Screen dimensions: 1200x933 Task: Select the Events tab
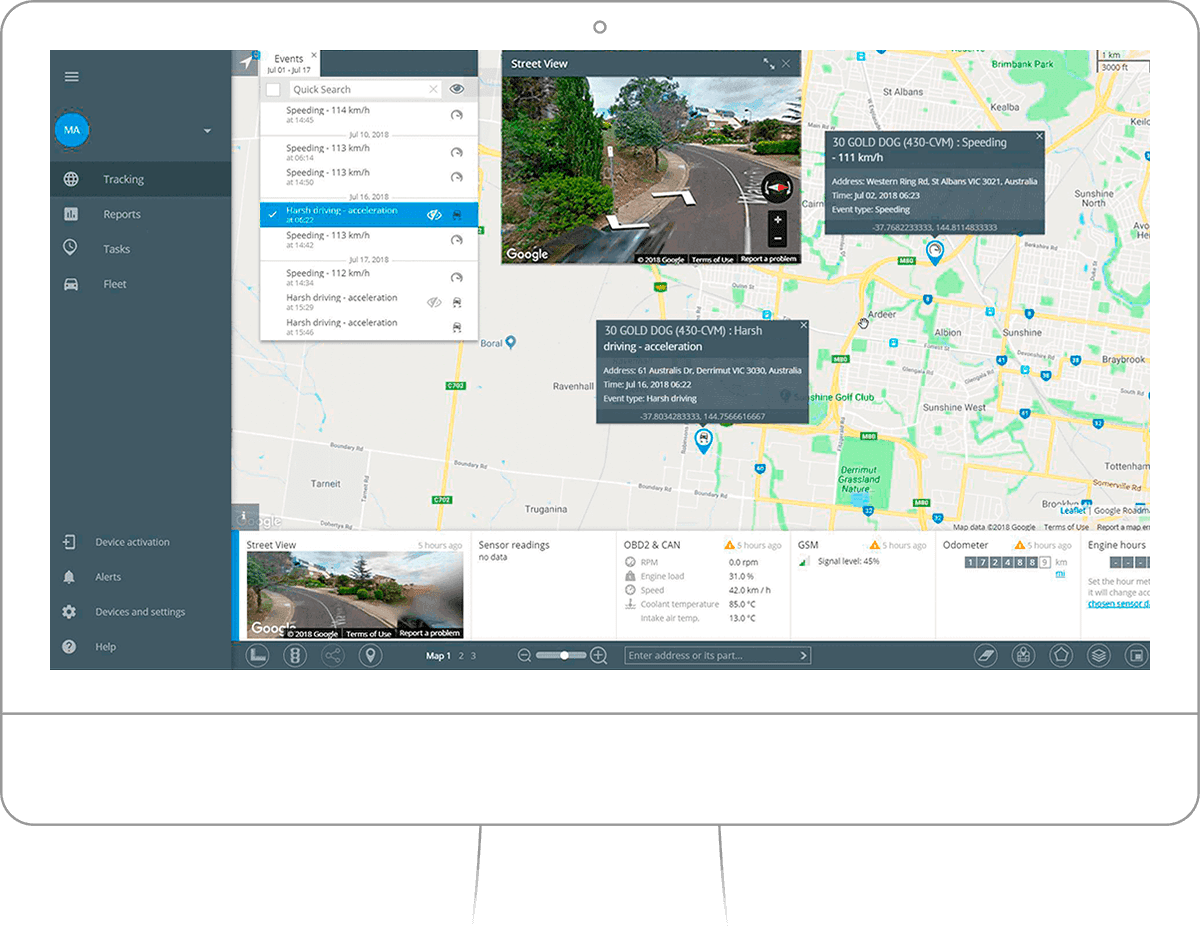pos(288,64)
